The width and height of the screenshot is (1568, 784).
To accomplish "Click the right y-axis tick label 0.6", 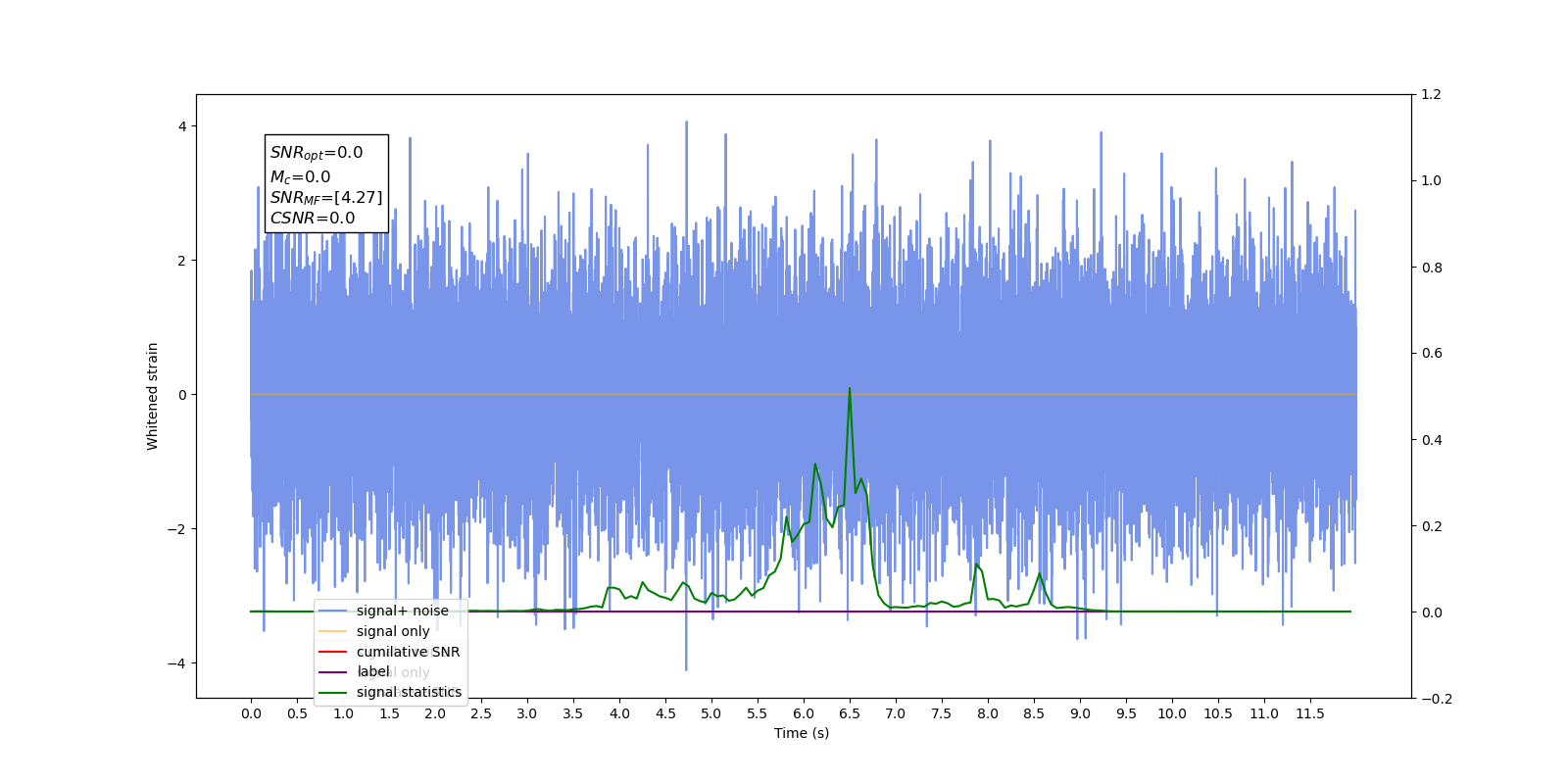I will click(x=1432, y=354).
